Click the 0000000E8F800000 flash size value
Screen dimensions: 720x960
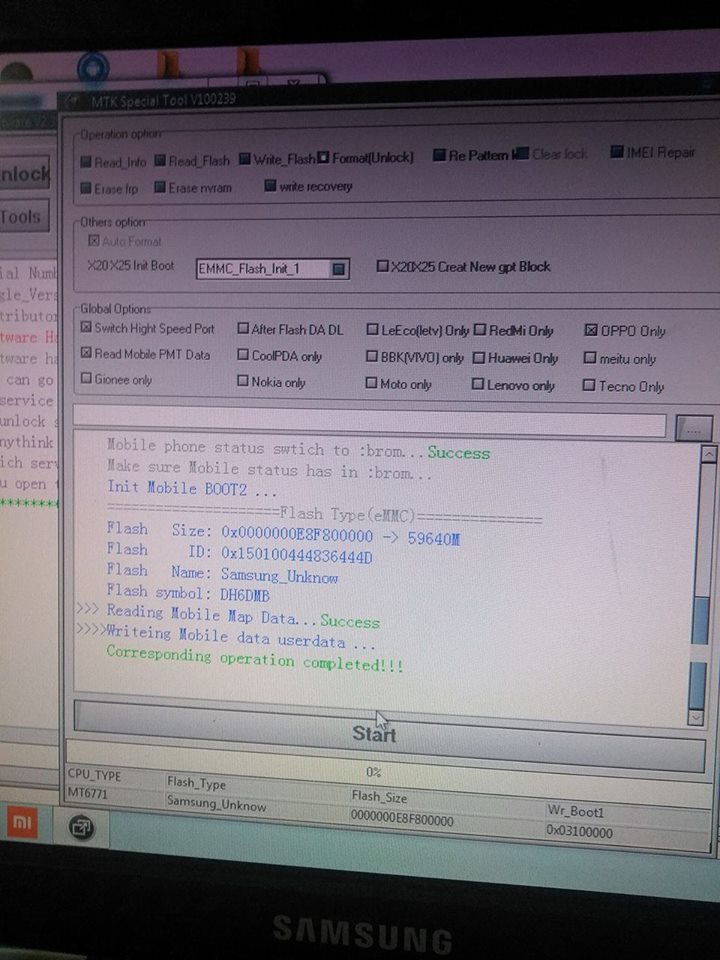tap(402, 819)
